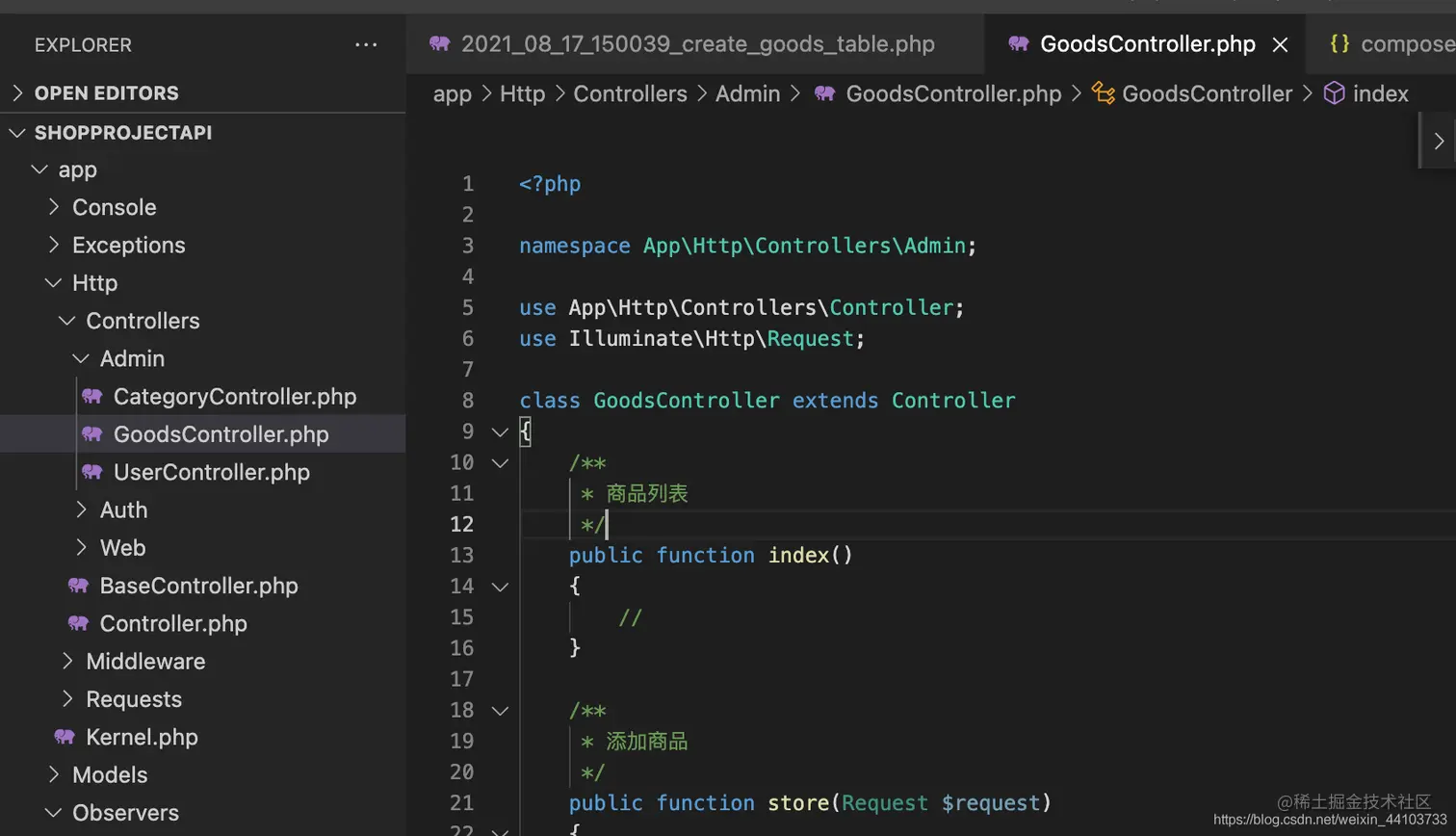Screen dimensions: 1456x836
Task: Collapse the SHOPPROJECTAPI root folder
Action: 16,132
